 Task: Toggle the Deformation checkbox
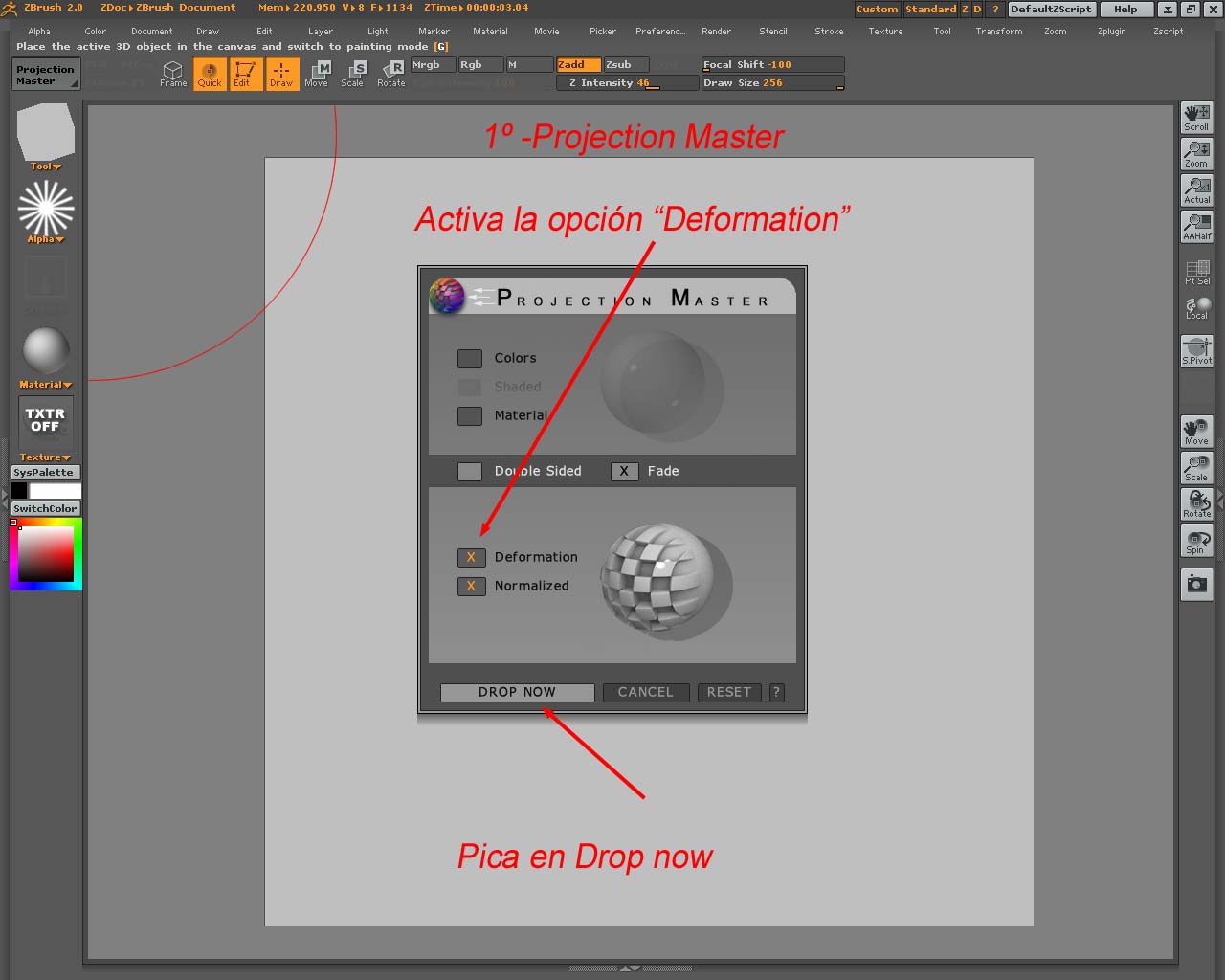(471, 558)
